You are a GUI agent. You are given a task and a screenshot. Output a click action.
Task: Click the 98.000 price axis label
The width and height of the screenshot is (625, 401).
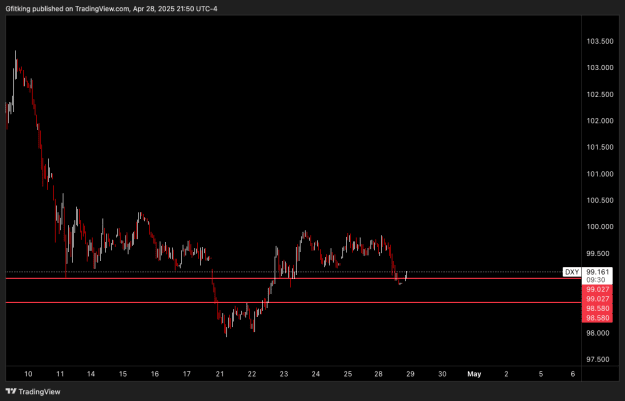click(x=597, y=333)
